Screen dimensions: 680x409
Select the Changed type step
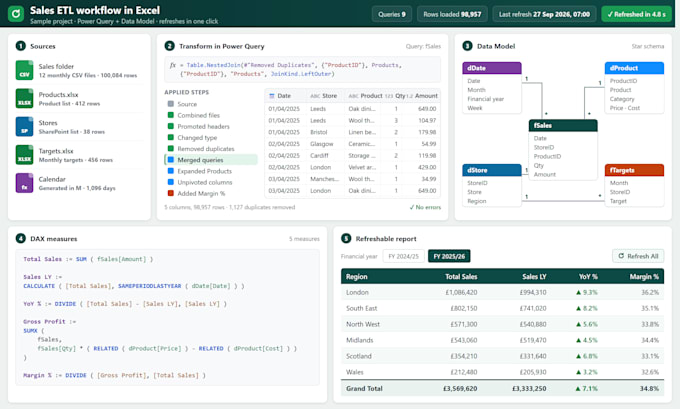pos(211,137)
